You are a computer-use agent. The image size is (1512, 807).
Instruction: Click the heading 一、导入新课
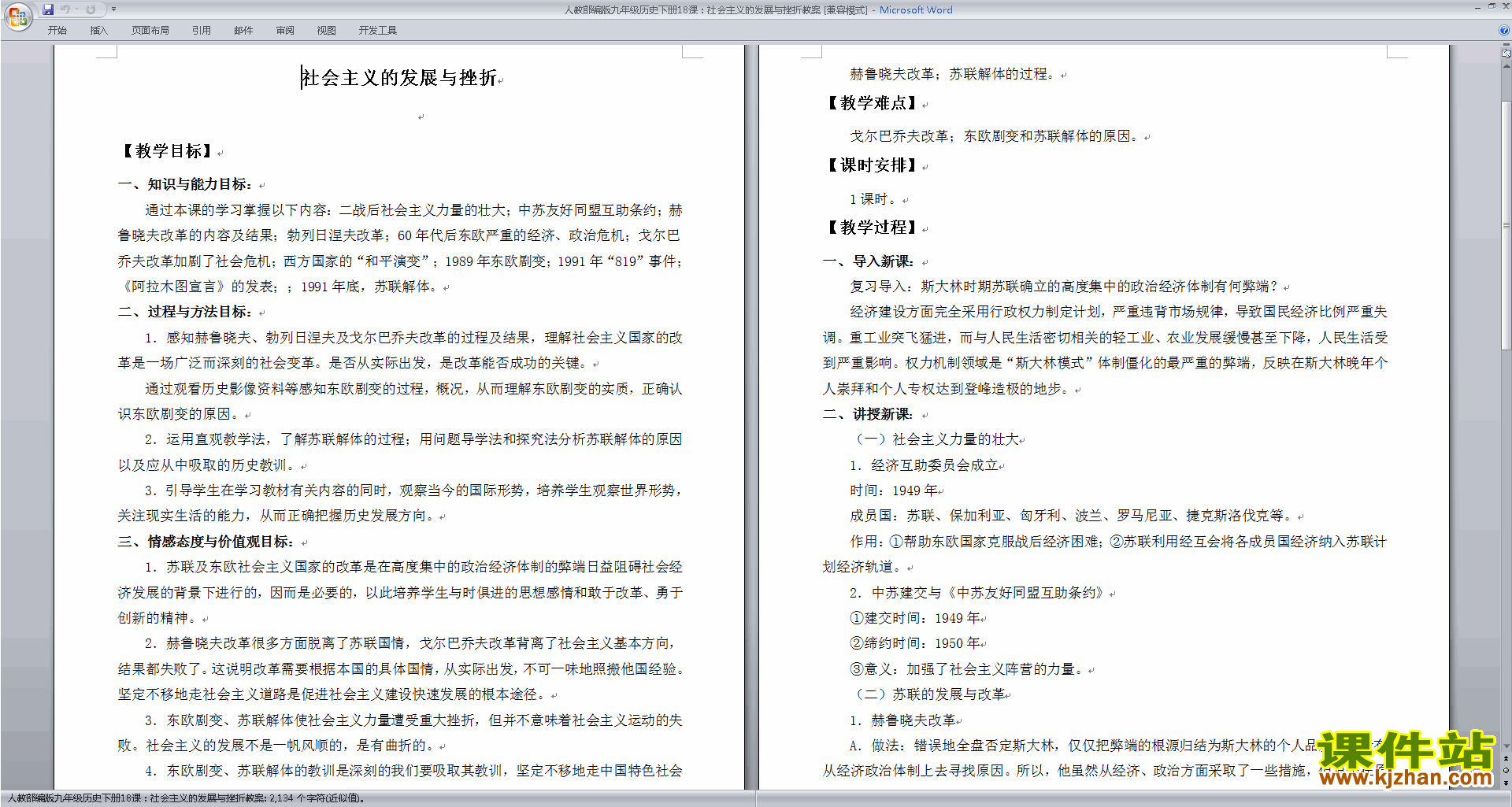[869, 261]
